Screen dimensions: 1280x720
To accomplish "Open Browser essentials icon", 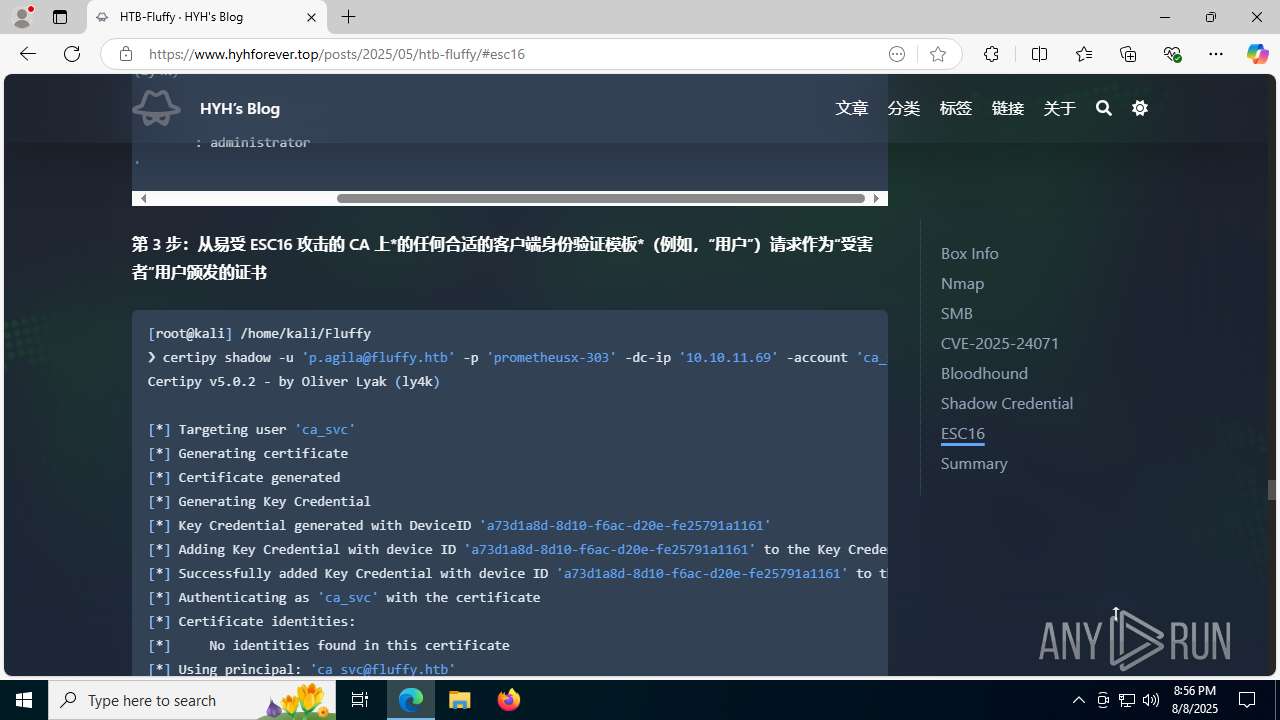I will pyautogui.click(x=1172, y=54).
